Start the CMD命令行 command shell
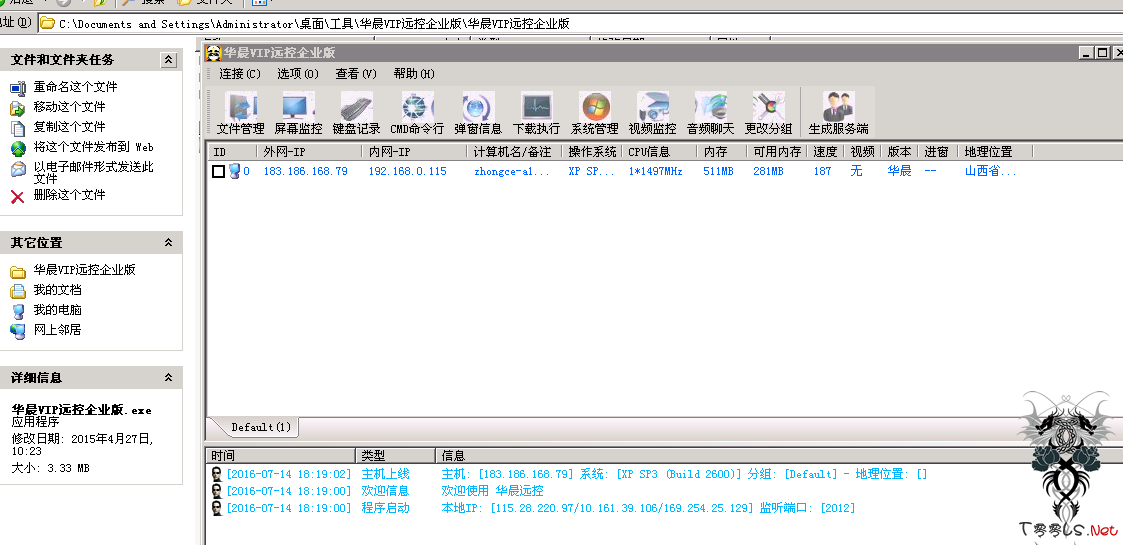1123x545 pixels. click(417, 113)
